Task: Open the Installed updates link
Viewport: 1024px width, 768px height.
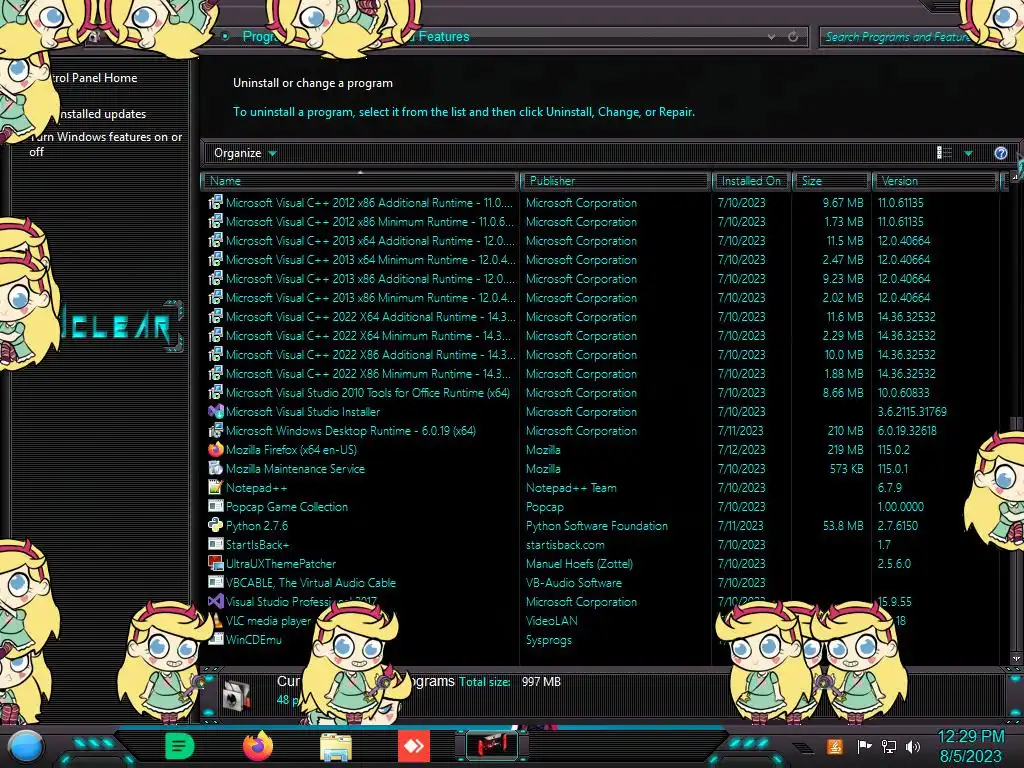Action: coord(103,114)
